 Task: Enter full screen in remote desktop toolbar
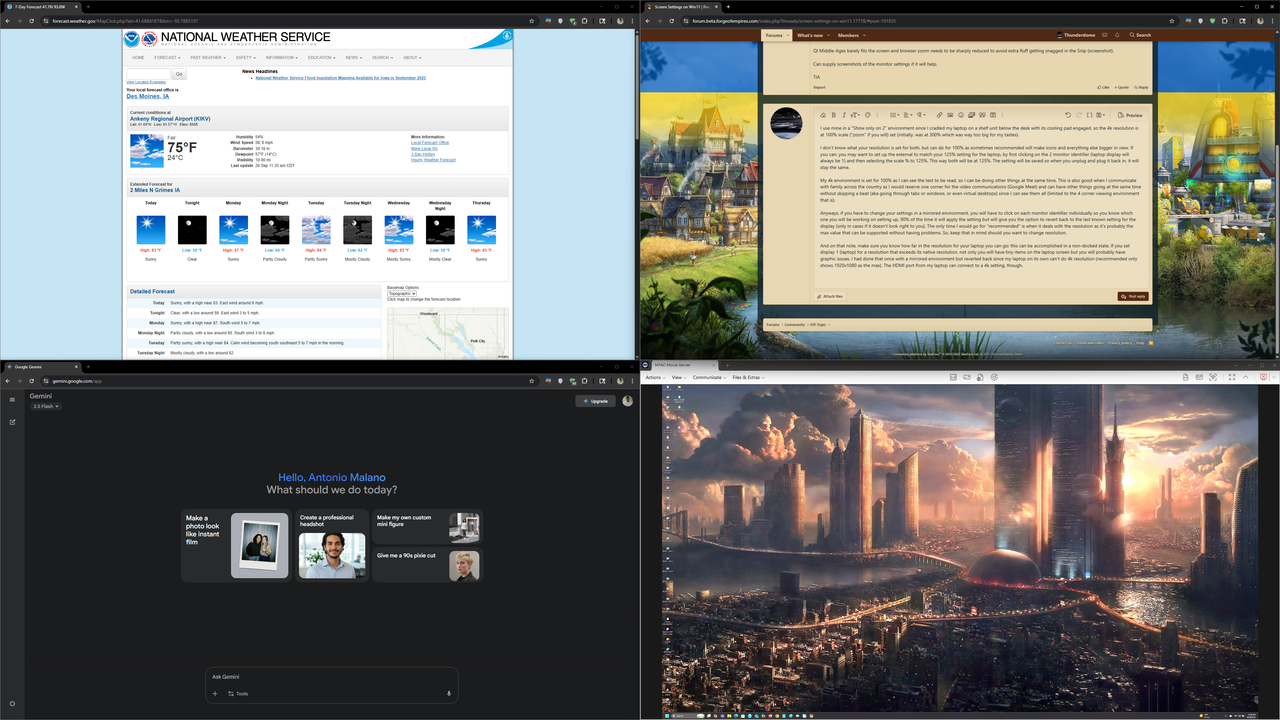pos(1231,377)
